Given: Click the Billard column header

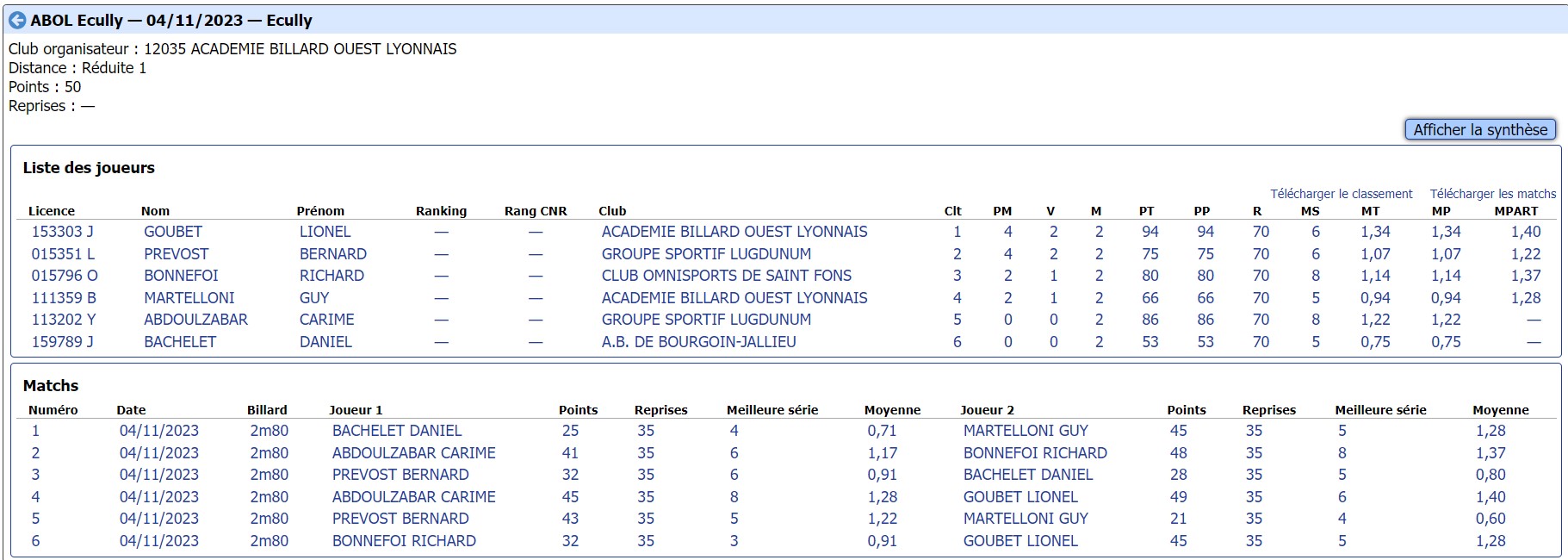Looking at the screenshot, I should coord(267,410).
